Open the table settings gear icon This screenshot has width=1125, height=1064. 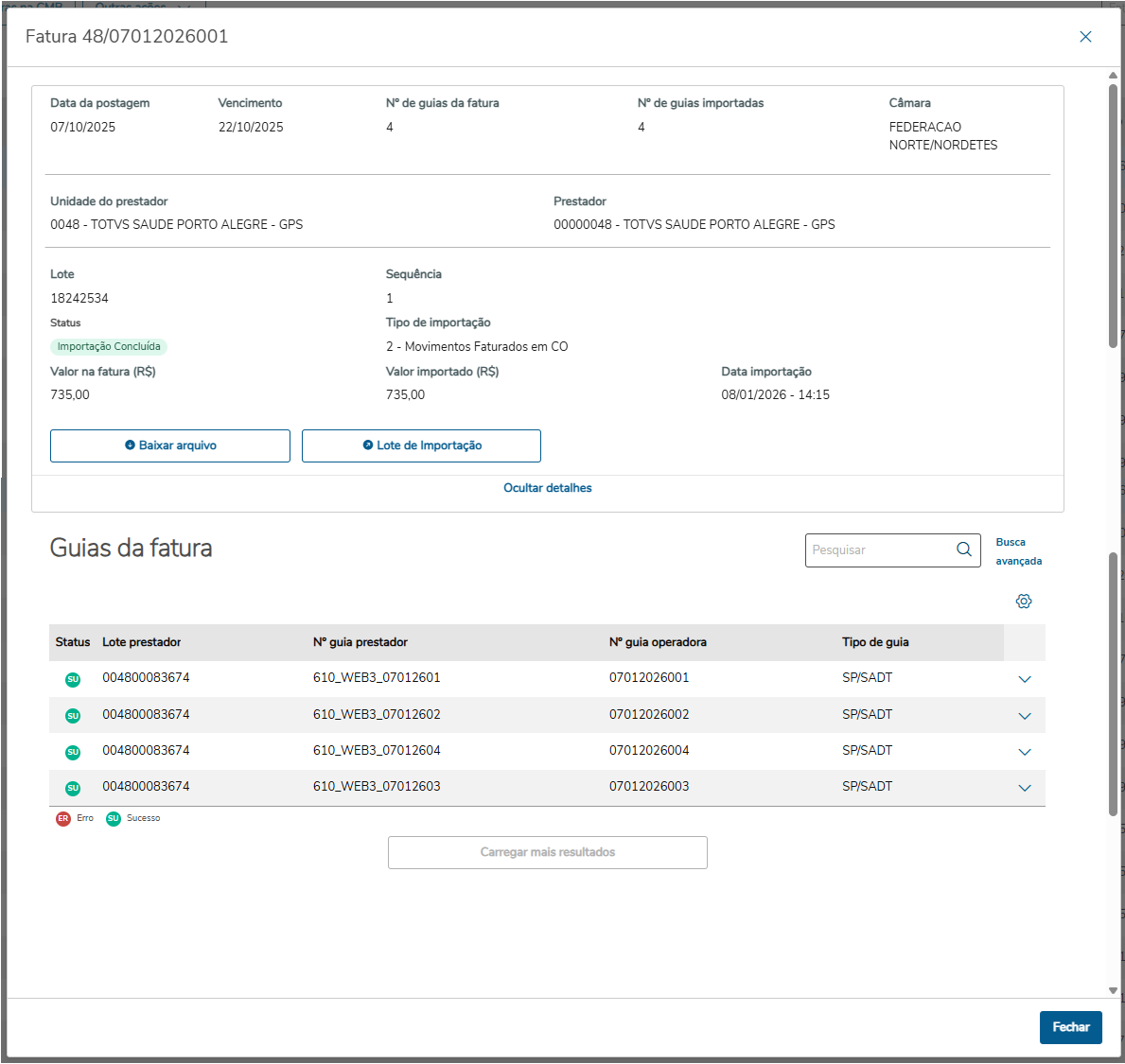pyautogui.click(x=1024, y=602)
